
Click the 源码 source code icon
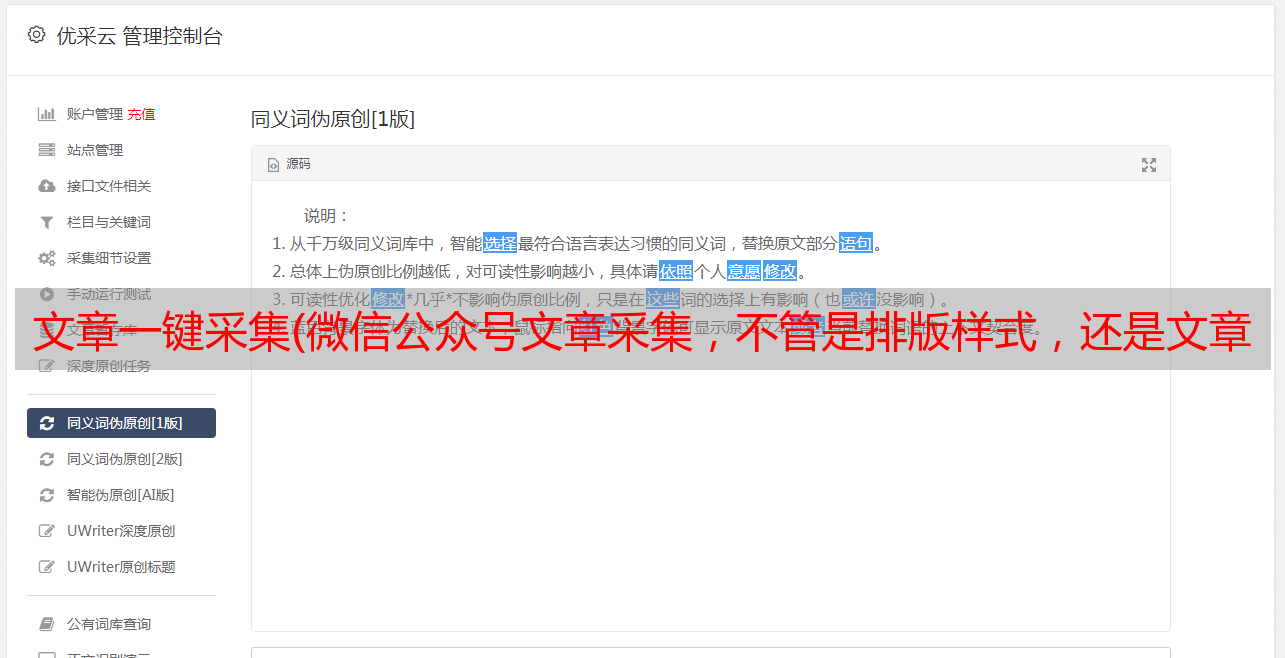click(x=273, y=165)
